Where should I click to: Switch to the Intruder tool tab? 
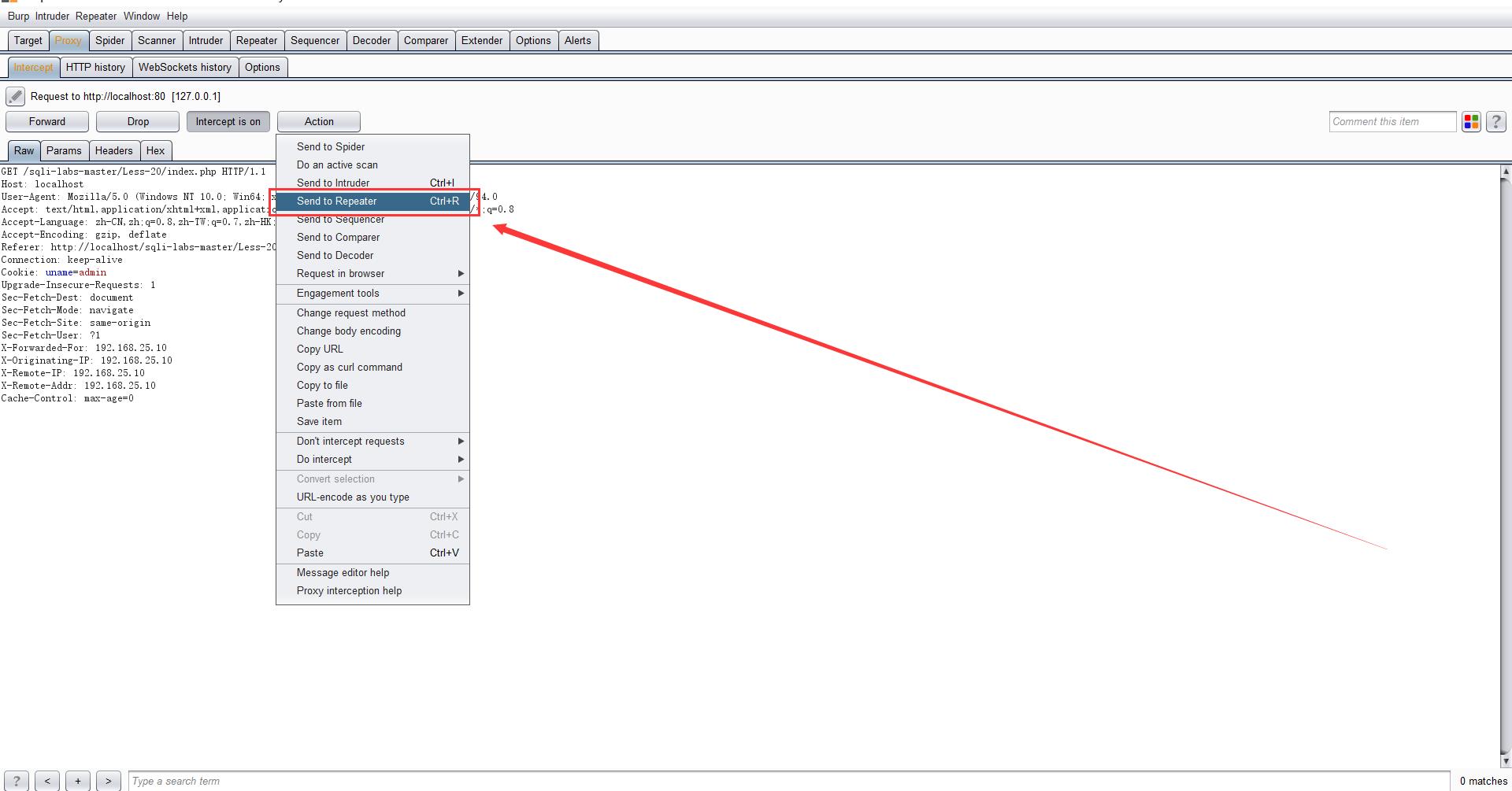[206, 41]
